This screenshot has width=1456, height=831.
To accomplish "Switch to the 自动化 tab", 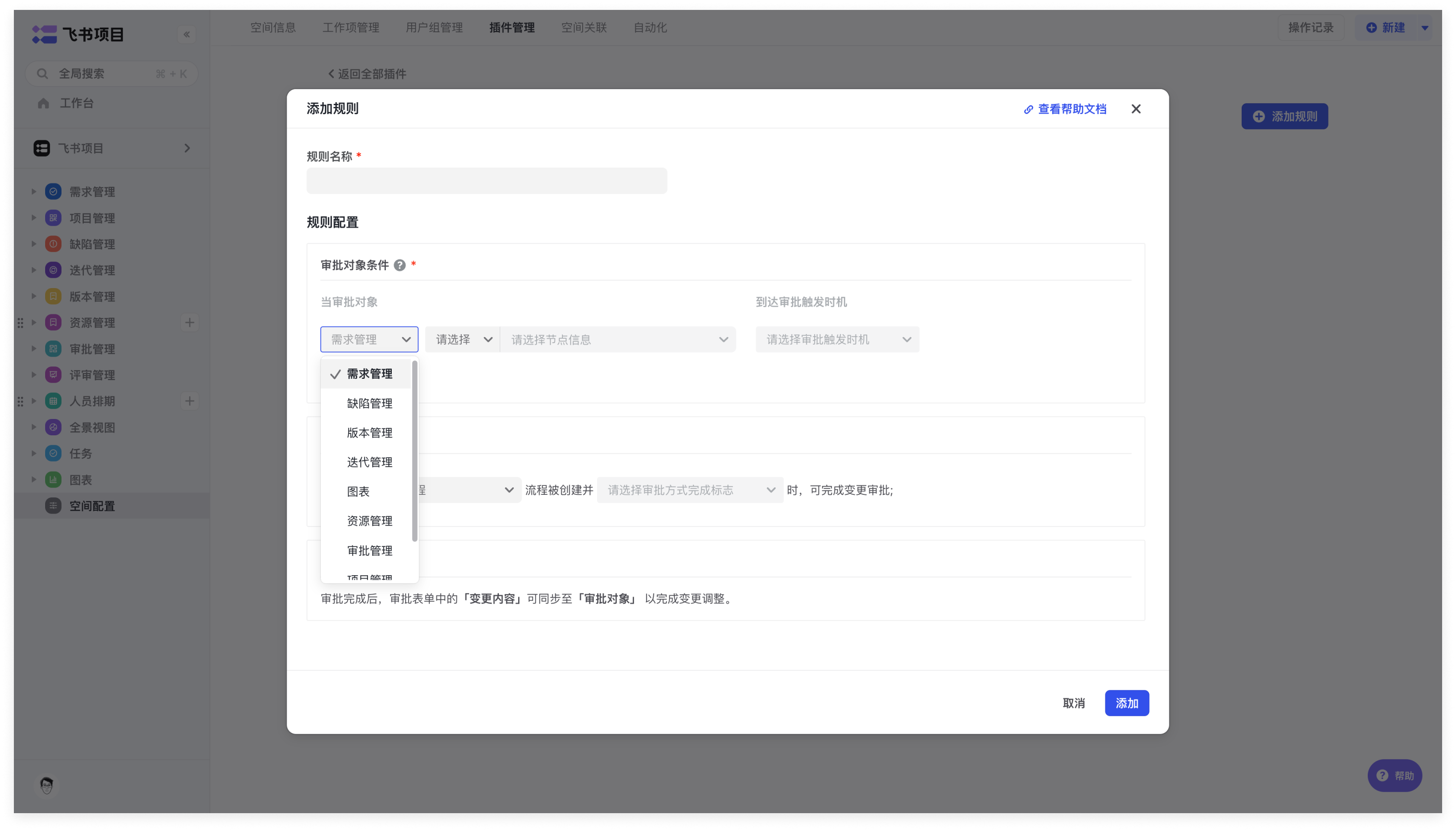I will 650,27.
